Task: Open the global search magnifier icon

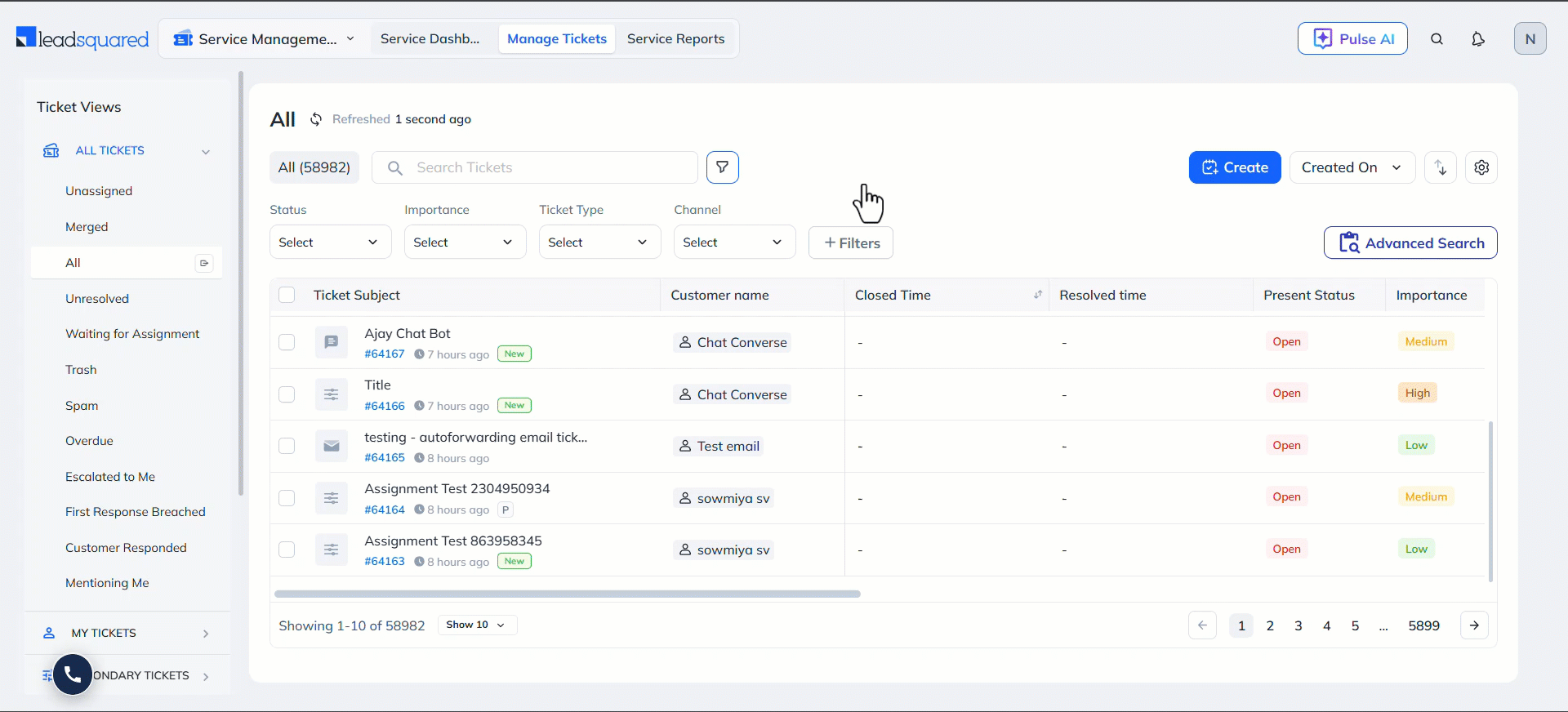Action: 1437,38
